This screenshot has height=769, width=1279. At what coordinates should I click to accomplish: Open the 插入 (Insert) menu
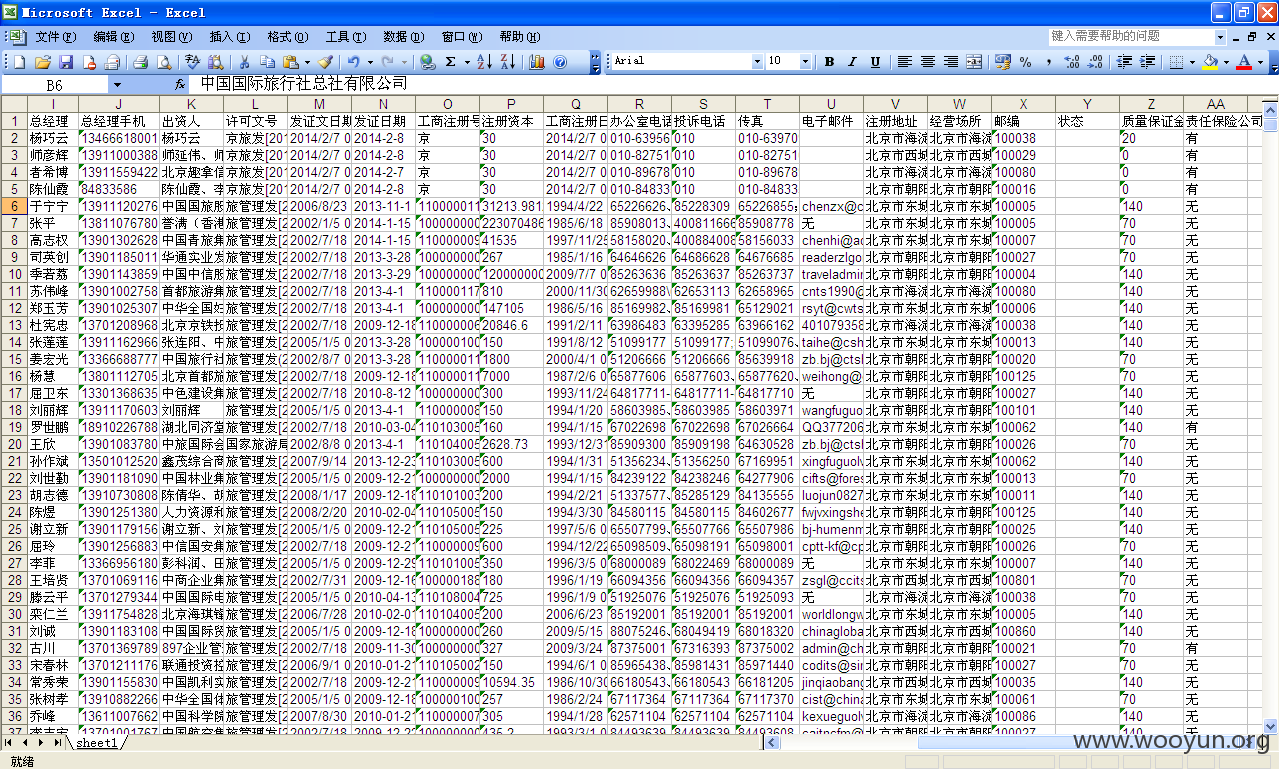(x=230, y=37)
